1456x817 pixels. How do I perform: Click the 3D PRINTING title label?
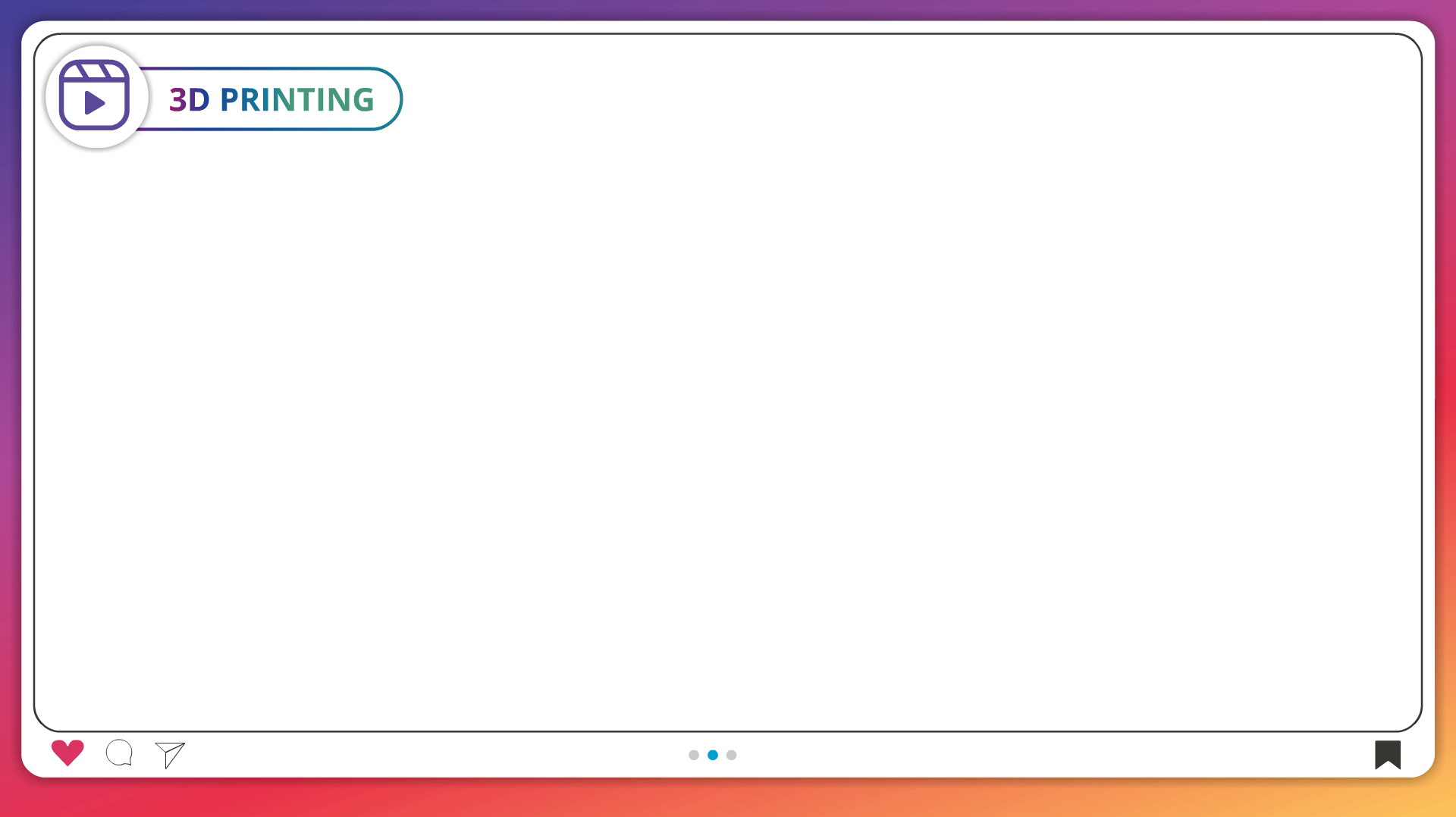click(x=271, y=99)
